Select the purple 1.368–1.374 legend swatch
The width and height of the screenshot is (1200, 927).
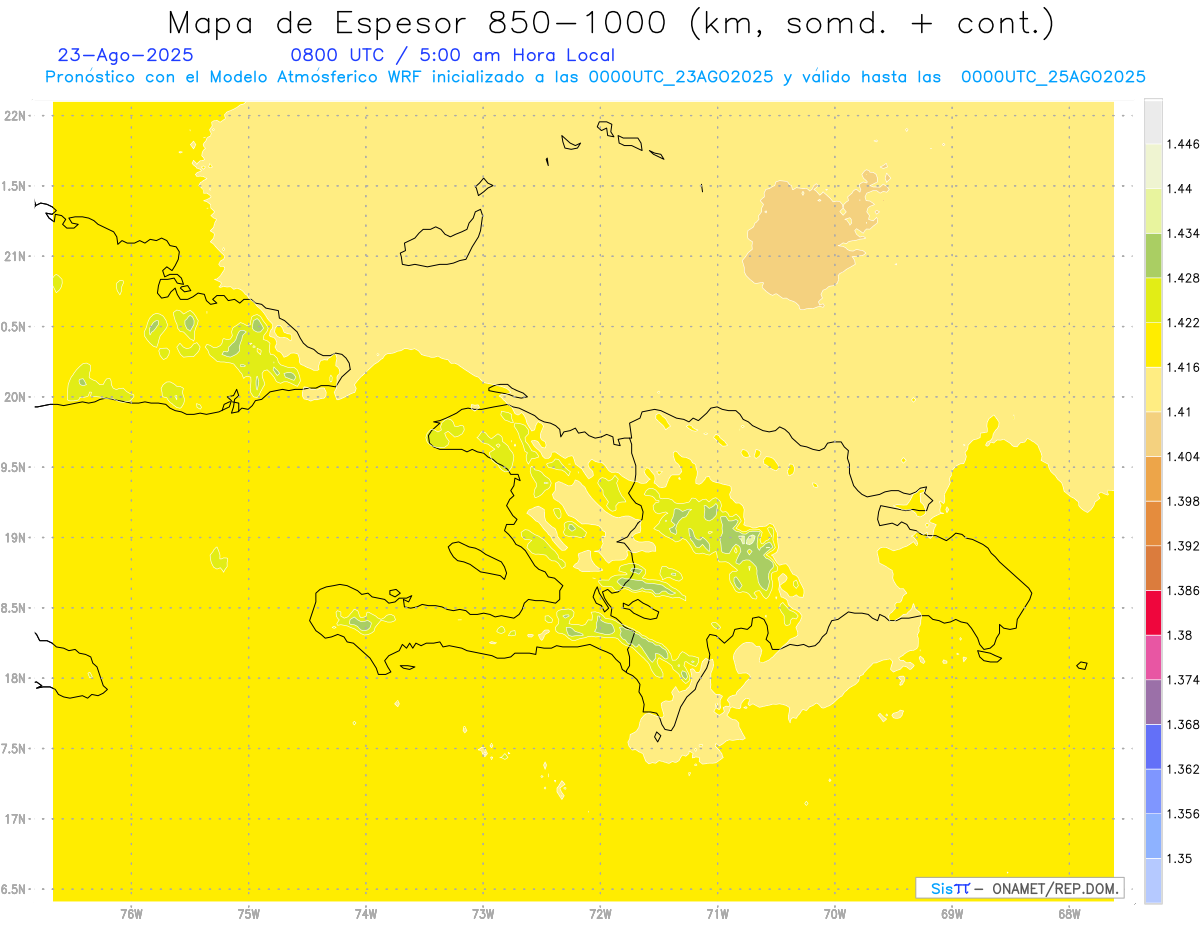tap(1153, 702)
